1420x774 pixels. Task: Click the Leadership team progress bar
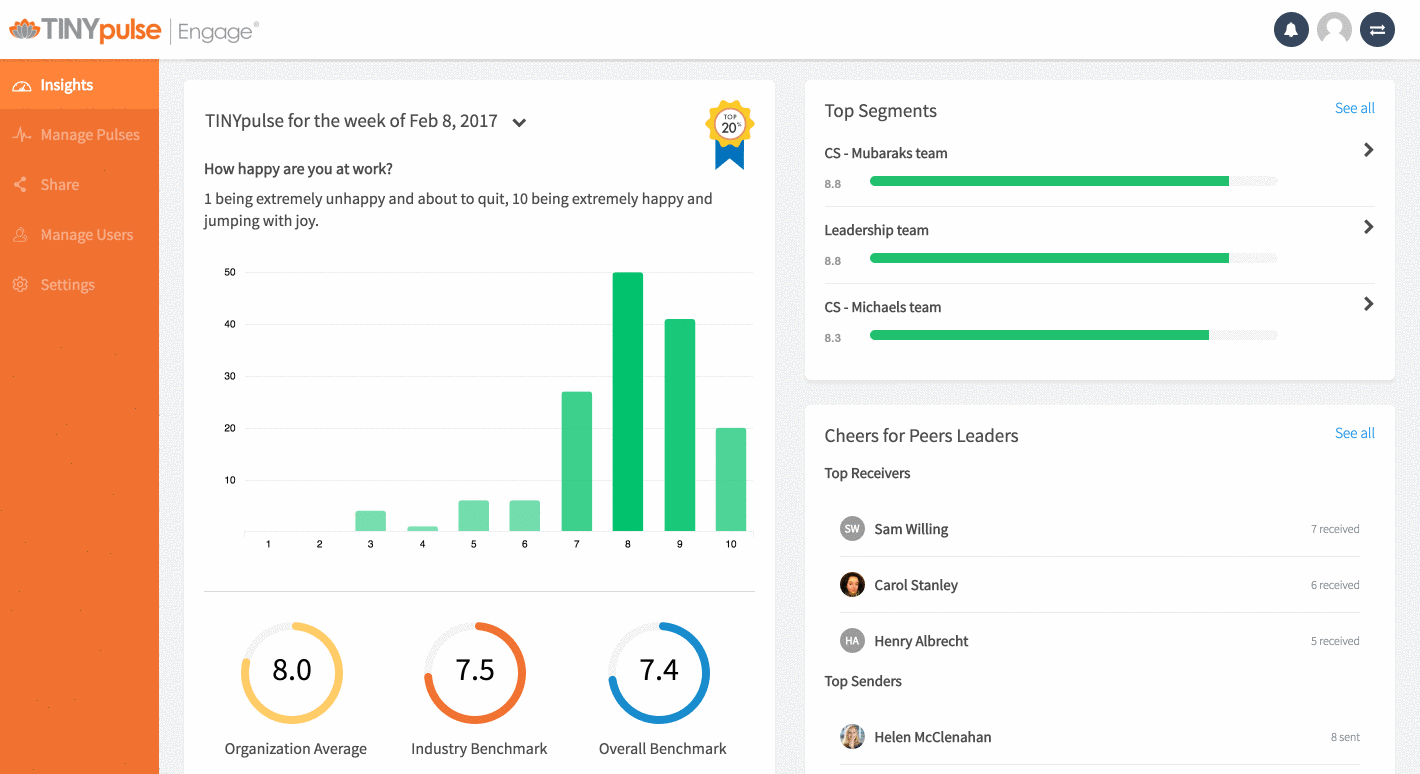pyautogui.click(x=1074, y=258)
